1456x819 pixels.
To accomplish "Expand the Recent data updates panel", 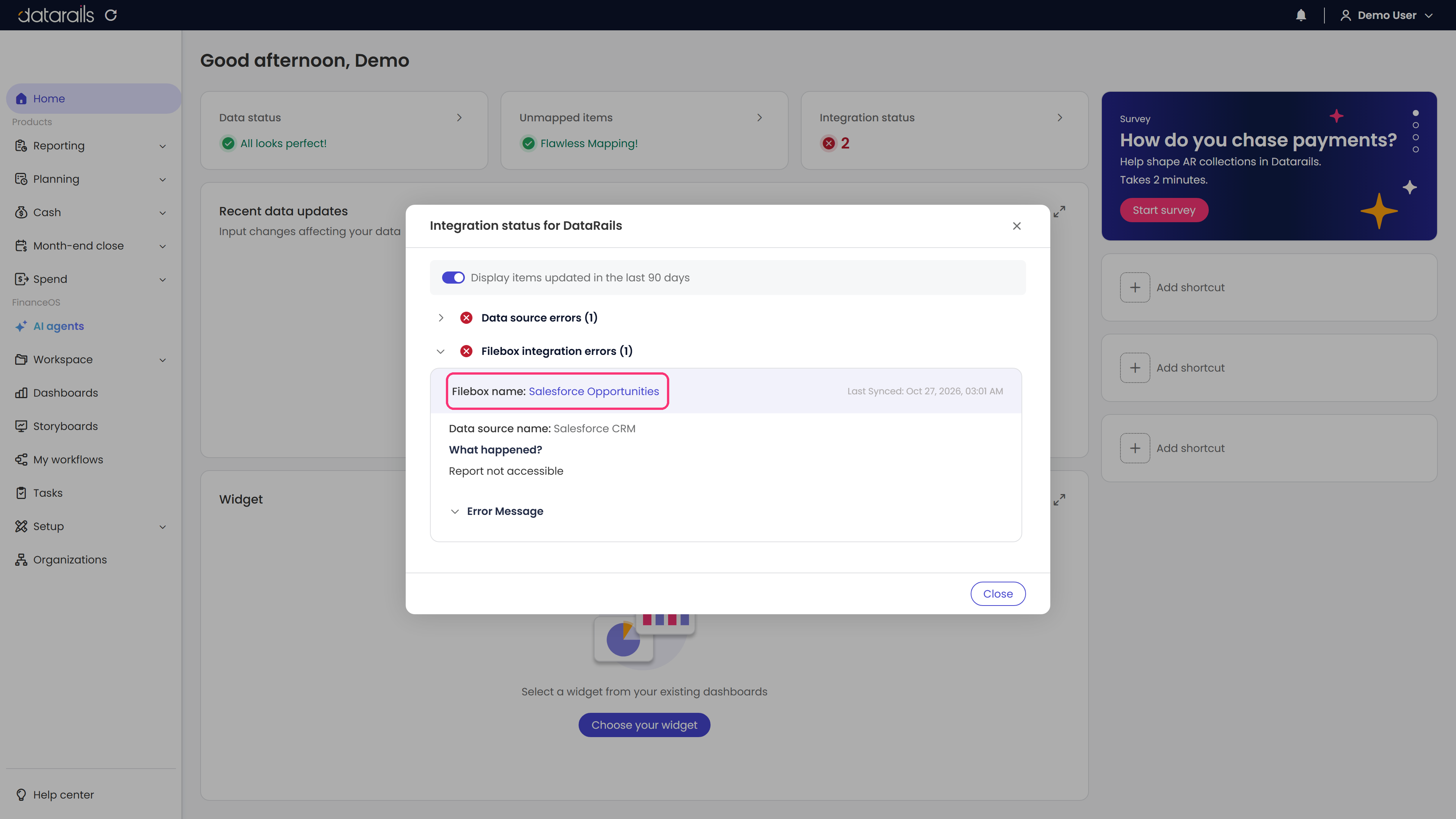I will 1059,212.
